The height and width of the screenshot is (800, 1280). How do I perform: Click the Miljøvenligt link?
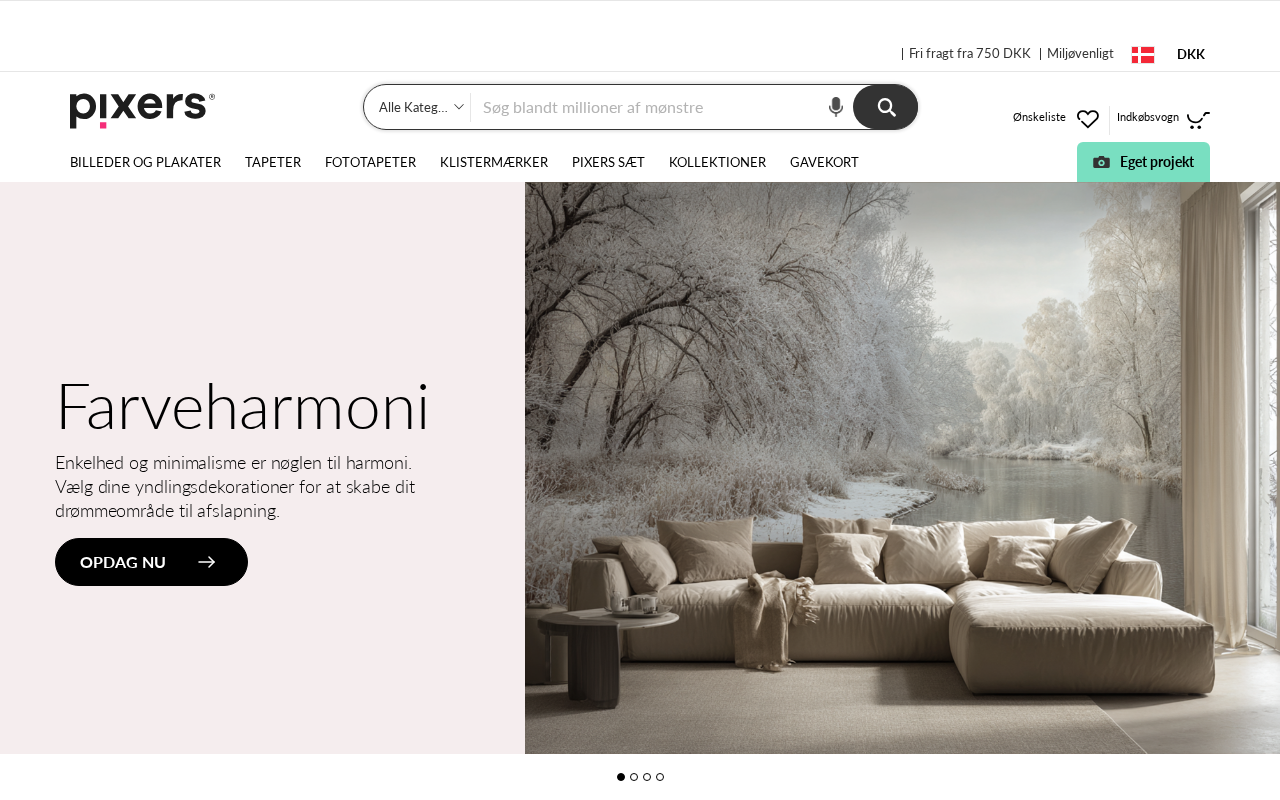tap(1080, 53)
